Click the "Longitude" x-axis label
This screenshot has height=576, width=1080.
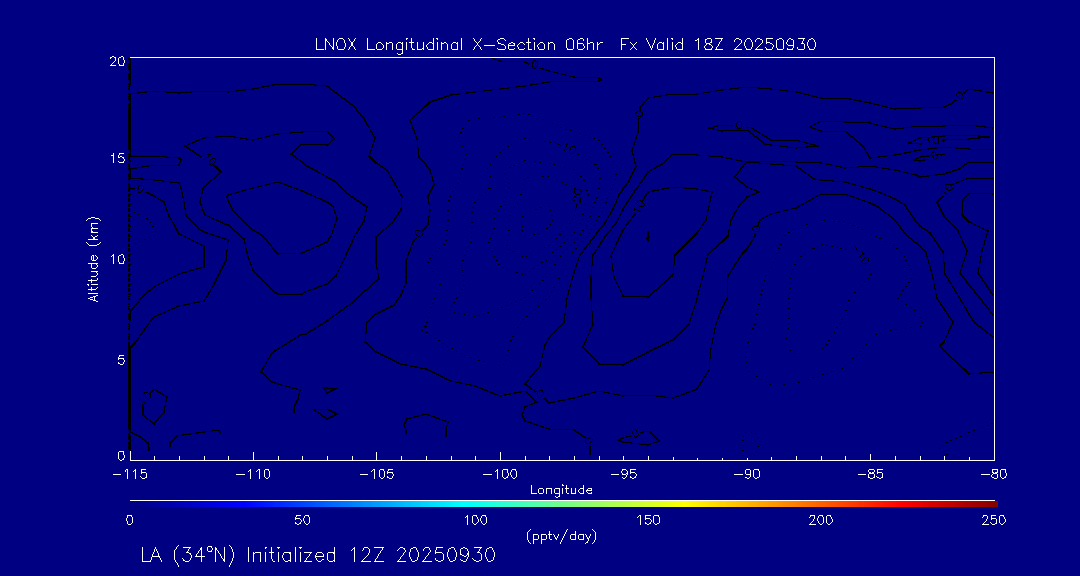(561, 490)
